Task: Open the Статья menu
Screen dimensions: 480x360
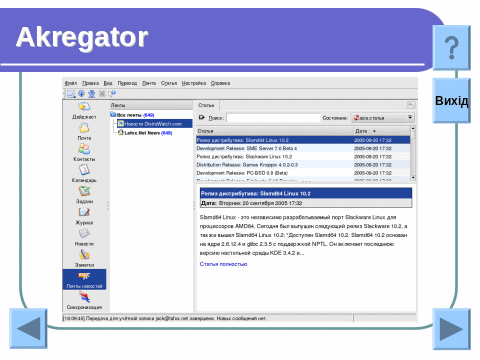Action: tap(169, 83)
